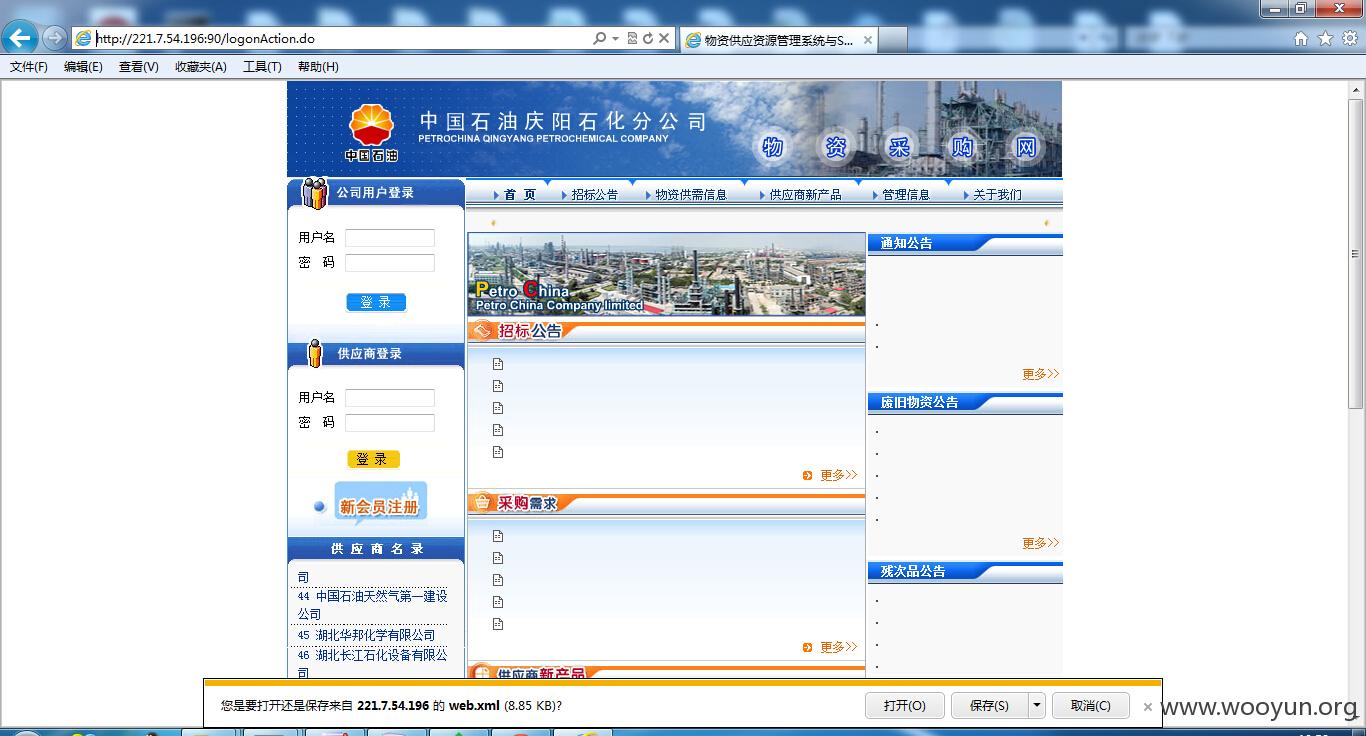
Task: Click the 招标公告 section header icon
Action: click(x=484, y=331)
